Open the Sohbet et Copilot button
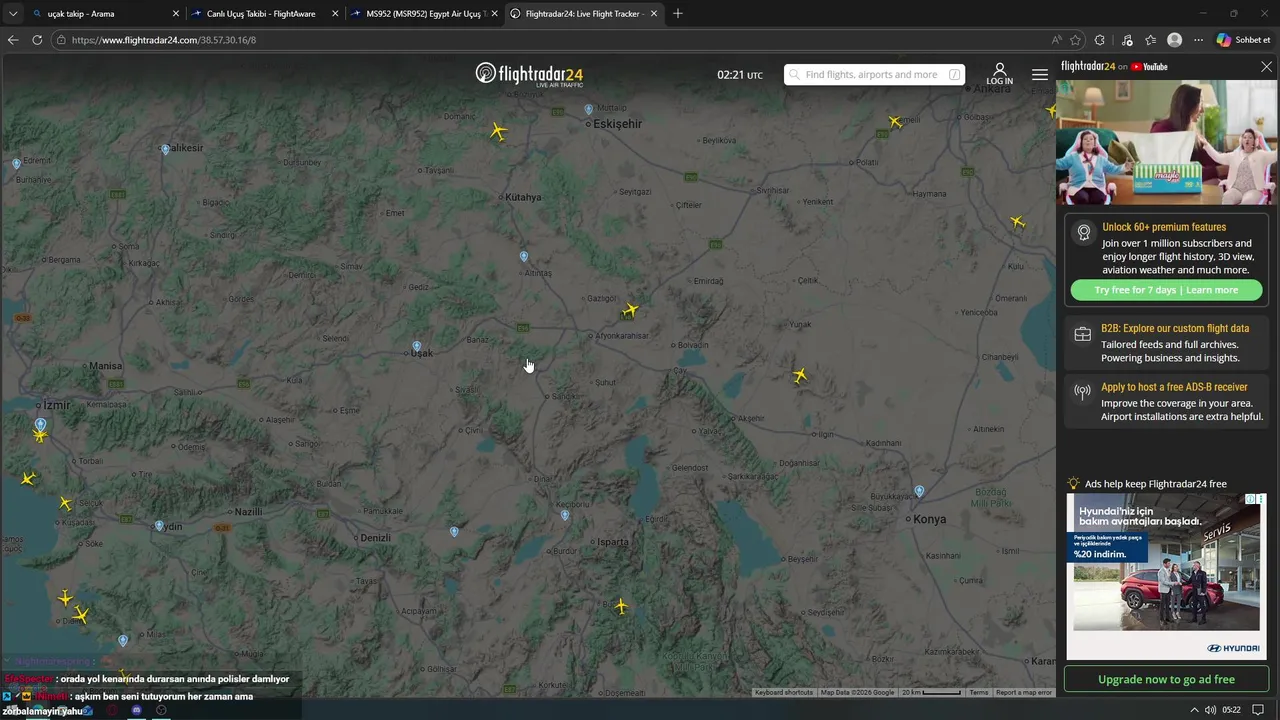The width and height of the screenshot is (1280, 720). [x=1244, y=40]
